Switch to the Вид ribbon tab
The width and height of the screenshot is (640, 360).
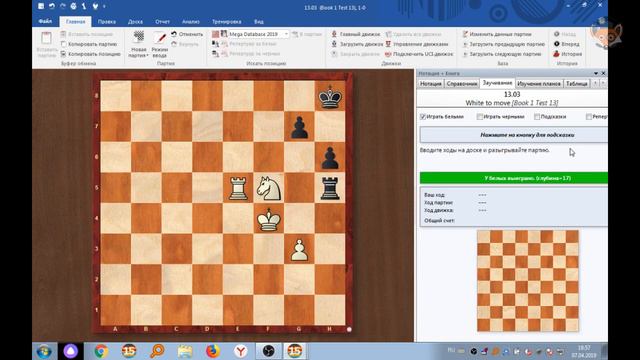click(259, 22)
